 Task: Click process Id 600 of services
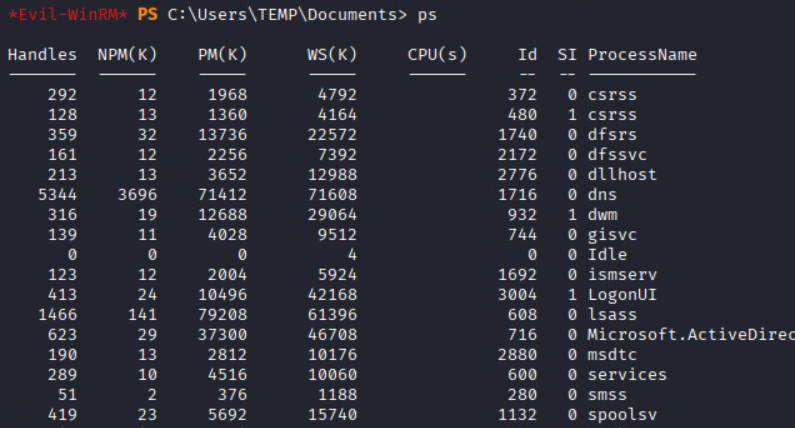[522, 375]
